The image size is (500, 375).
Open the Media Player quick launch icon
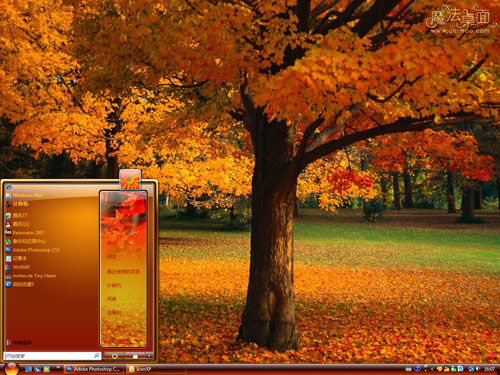(x=46, y=369)
